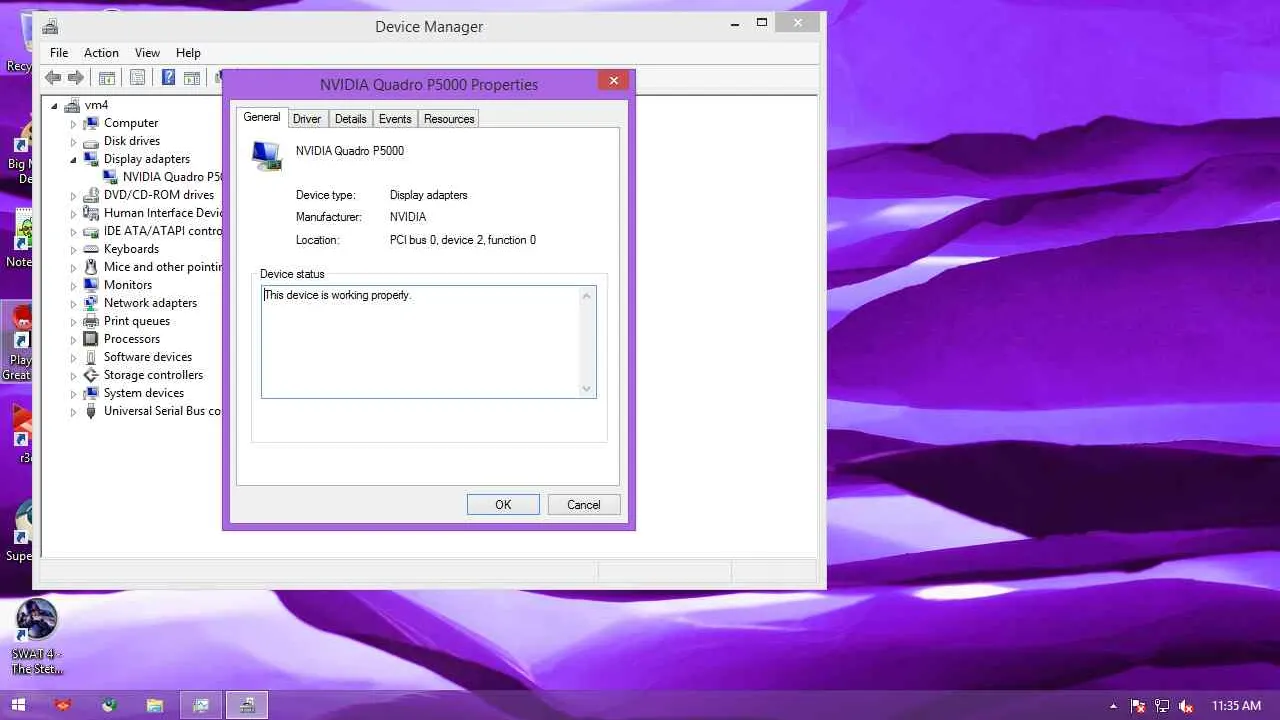The width and height of the screenshot is (1280, 720).
Task: Open the File menu
Action: (x=59, y=53)
